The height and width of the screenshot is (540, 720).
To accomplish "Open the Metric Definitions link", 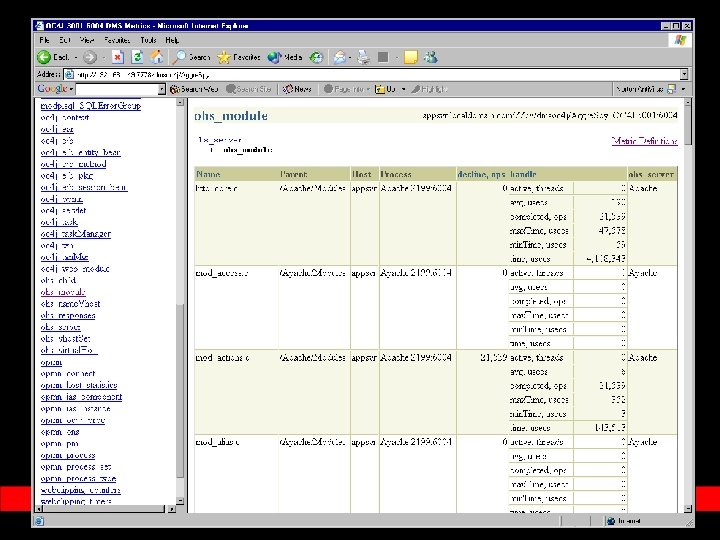I will coord(644,142).
